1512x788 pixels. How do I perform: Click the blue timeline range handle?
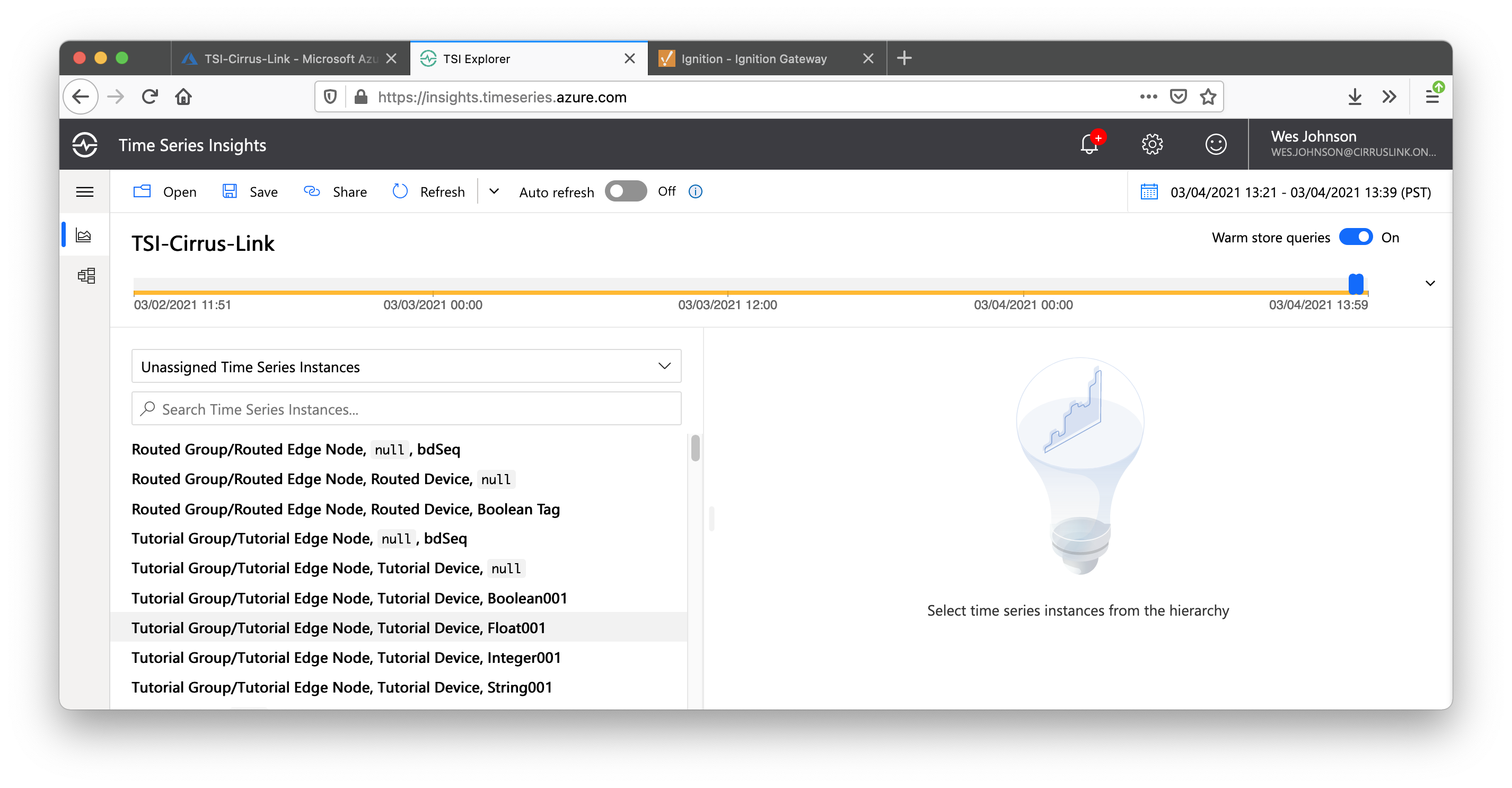(1356, 284)
